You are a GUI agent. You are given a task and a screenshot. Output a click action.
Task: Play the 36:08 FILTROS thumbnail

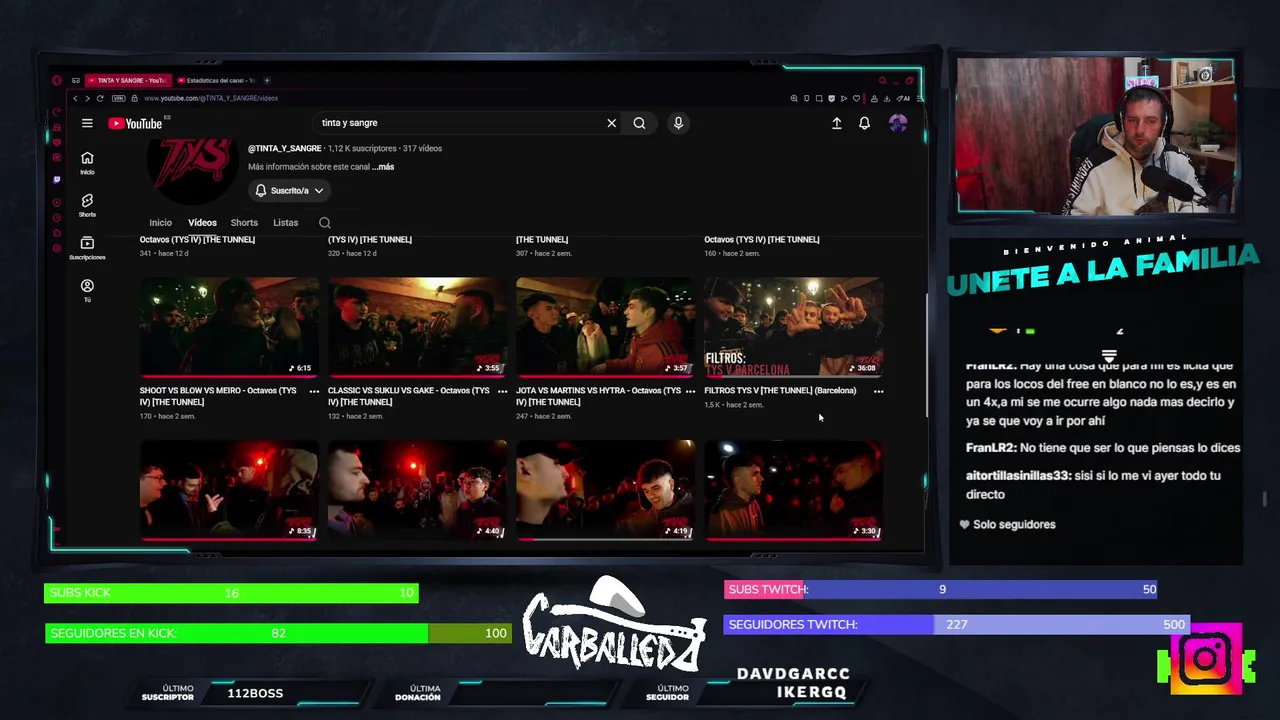793,326
